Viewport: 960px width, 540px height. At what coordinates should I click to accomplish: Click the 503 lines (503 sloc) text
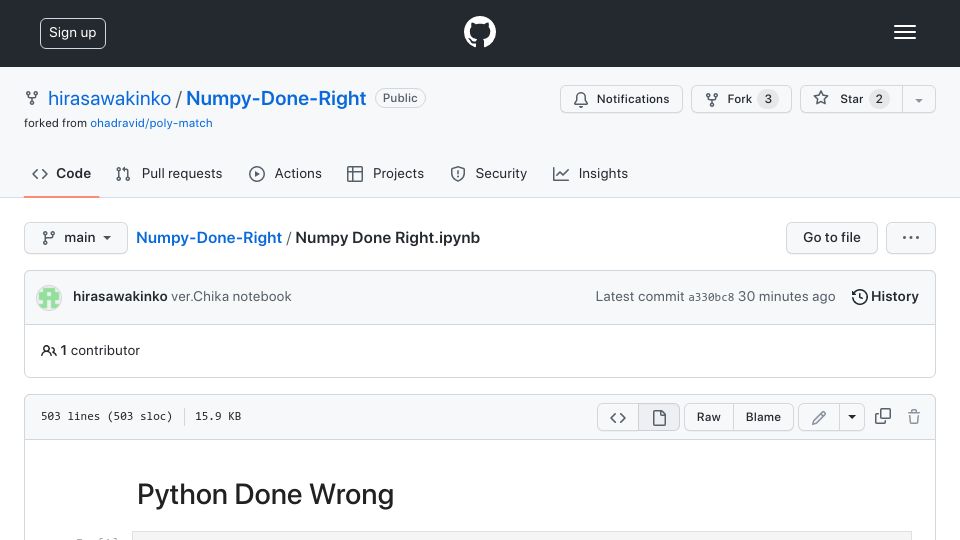[x=107, y=416]
